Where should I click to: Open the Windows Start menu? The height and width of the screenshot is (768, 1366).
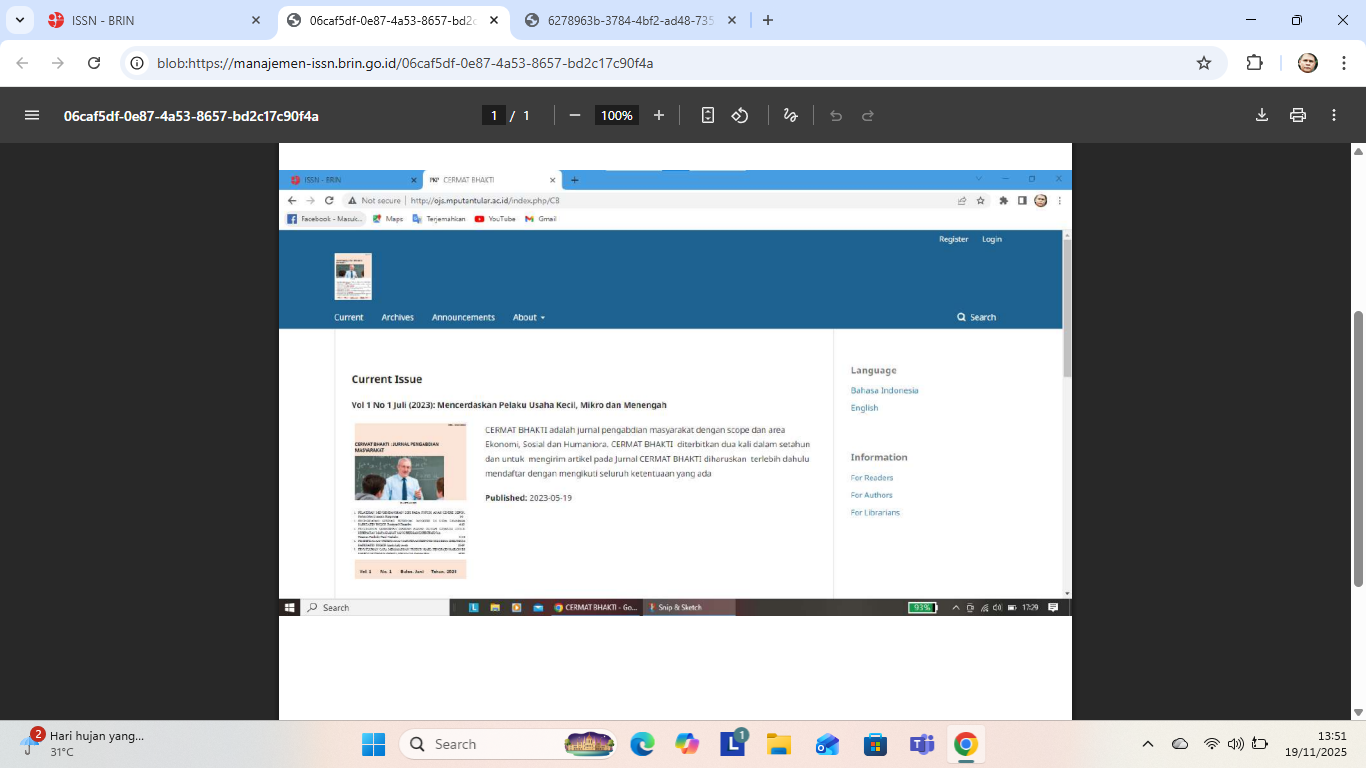(373, 744)
